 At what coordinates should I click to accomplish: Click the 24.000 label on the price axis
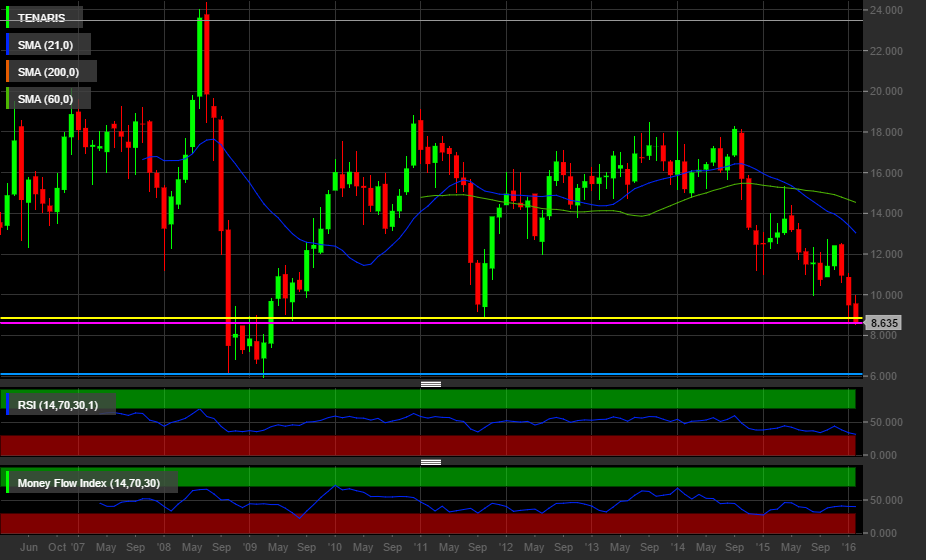887,10
